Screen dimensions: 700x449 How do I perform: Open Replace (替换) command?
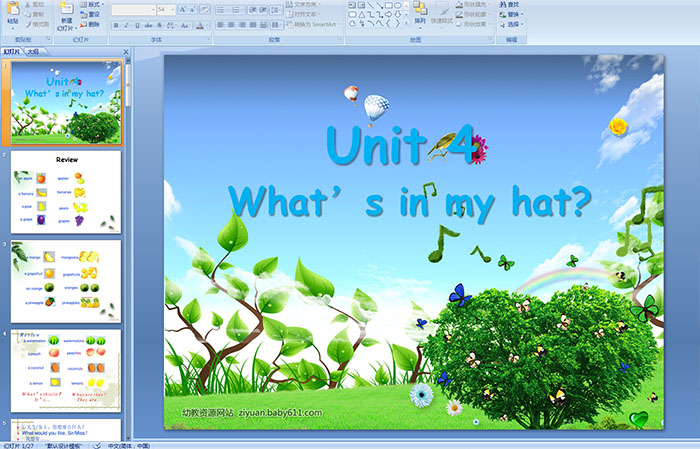(512, 14)
